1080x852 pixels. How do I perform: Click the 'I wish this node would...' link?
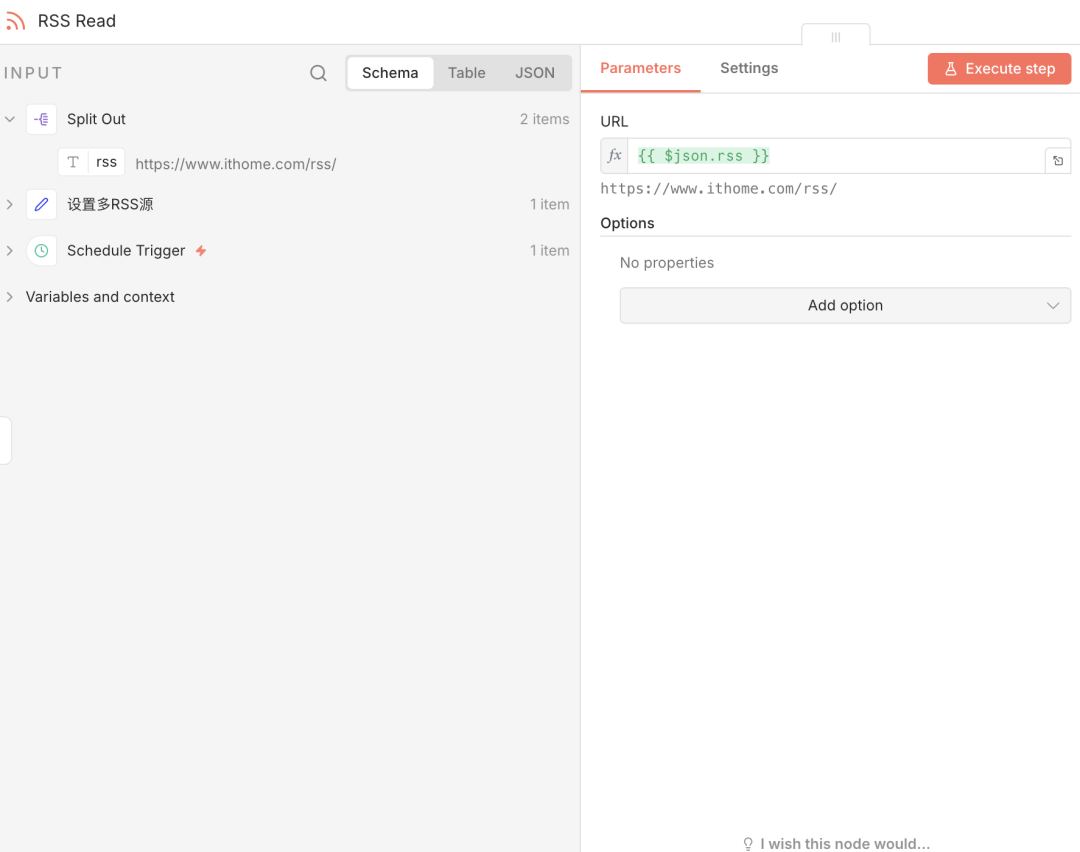(836, 843)
